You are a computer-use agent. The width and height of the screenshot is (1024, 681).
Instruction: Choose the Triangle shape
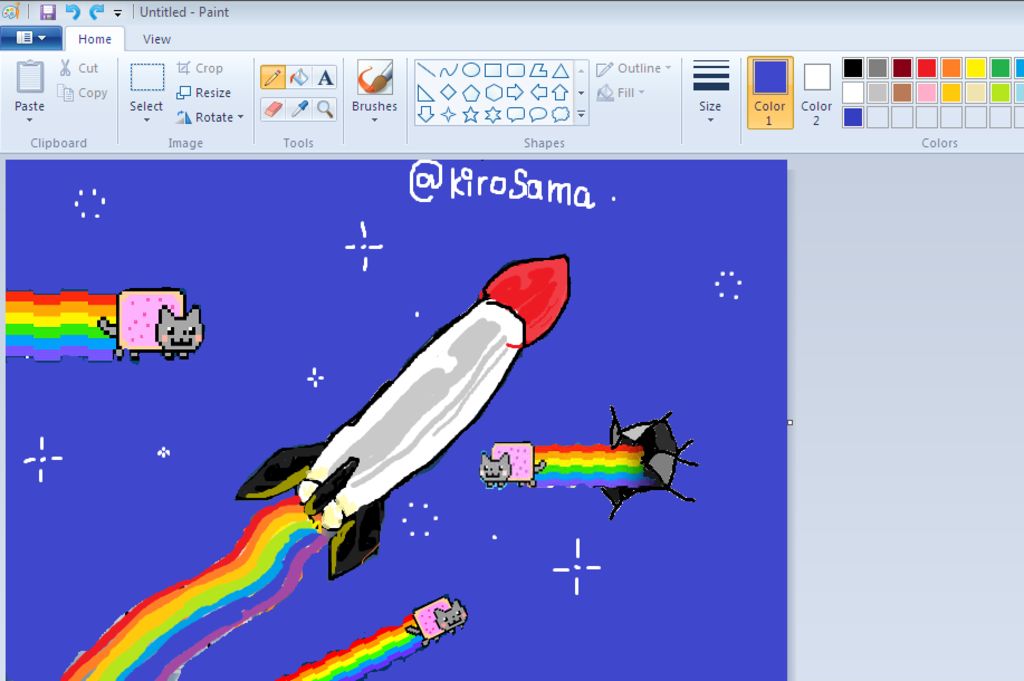(x=560, y=70)
